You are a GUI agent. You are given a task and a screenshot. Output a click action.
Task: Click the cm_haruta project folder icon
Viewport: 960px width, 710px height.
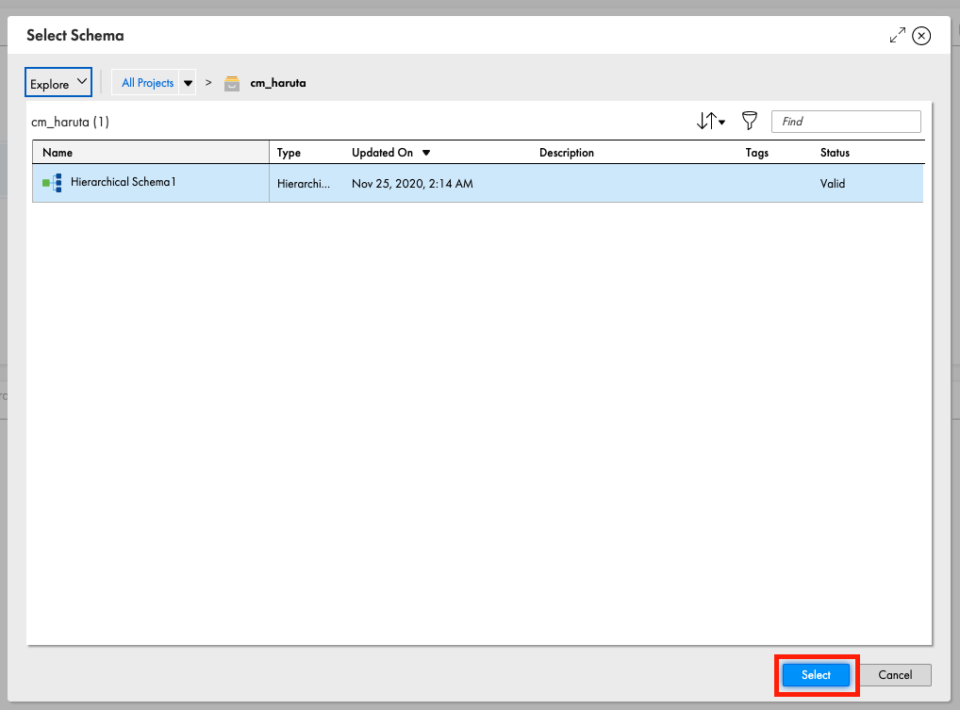point(231,83)
